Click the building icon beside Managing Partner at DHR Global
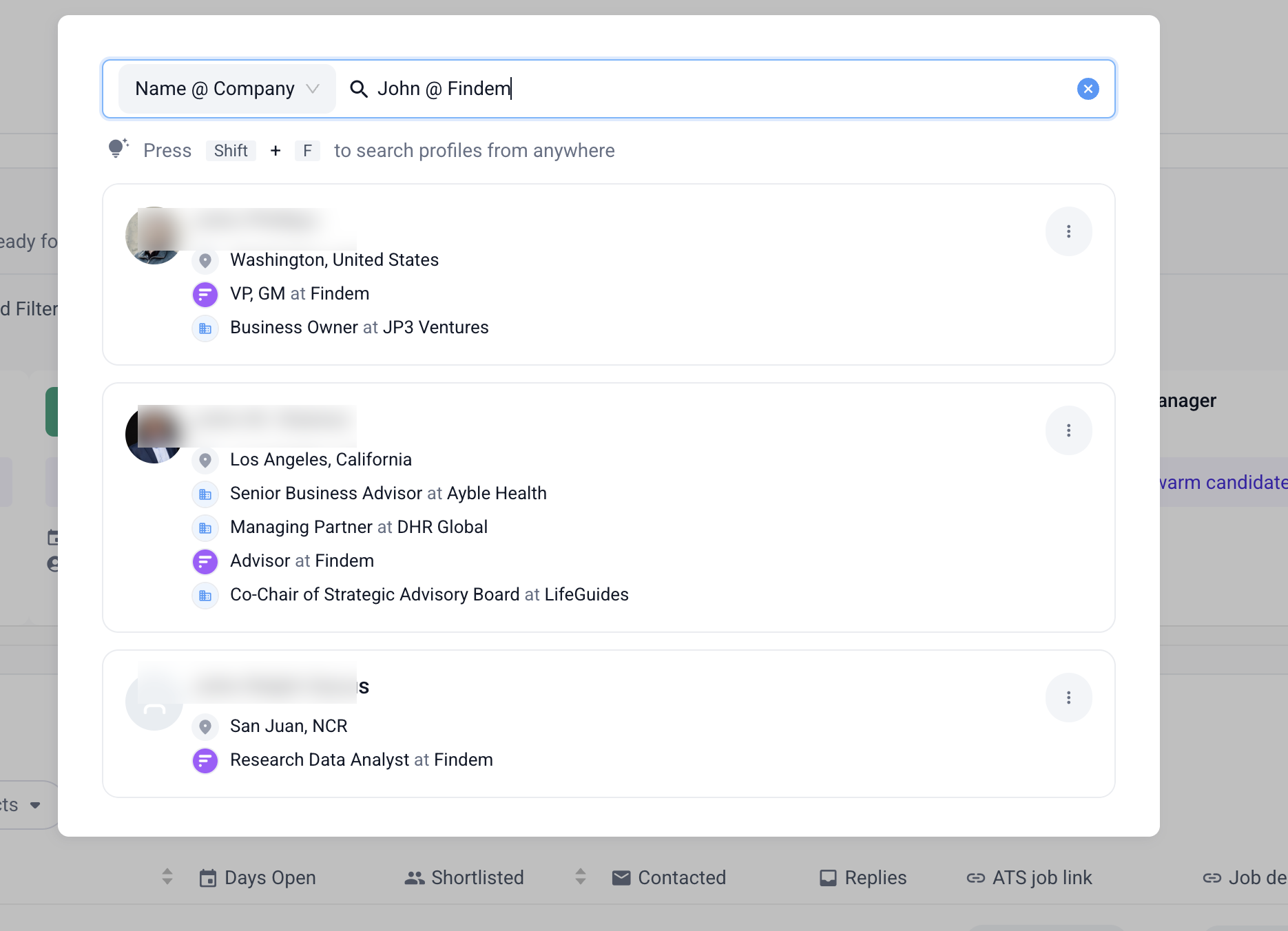This screenshot has width=1288, height=931. pos(205,527)
